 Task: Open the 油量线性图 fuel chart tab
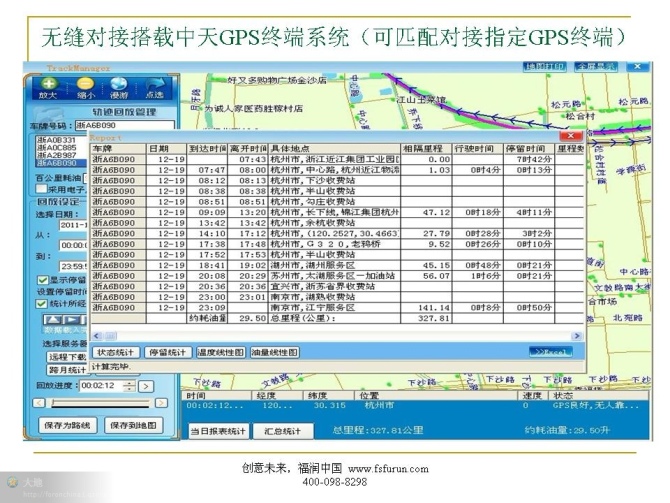pos(275,352)
